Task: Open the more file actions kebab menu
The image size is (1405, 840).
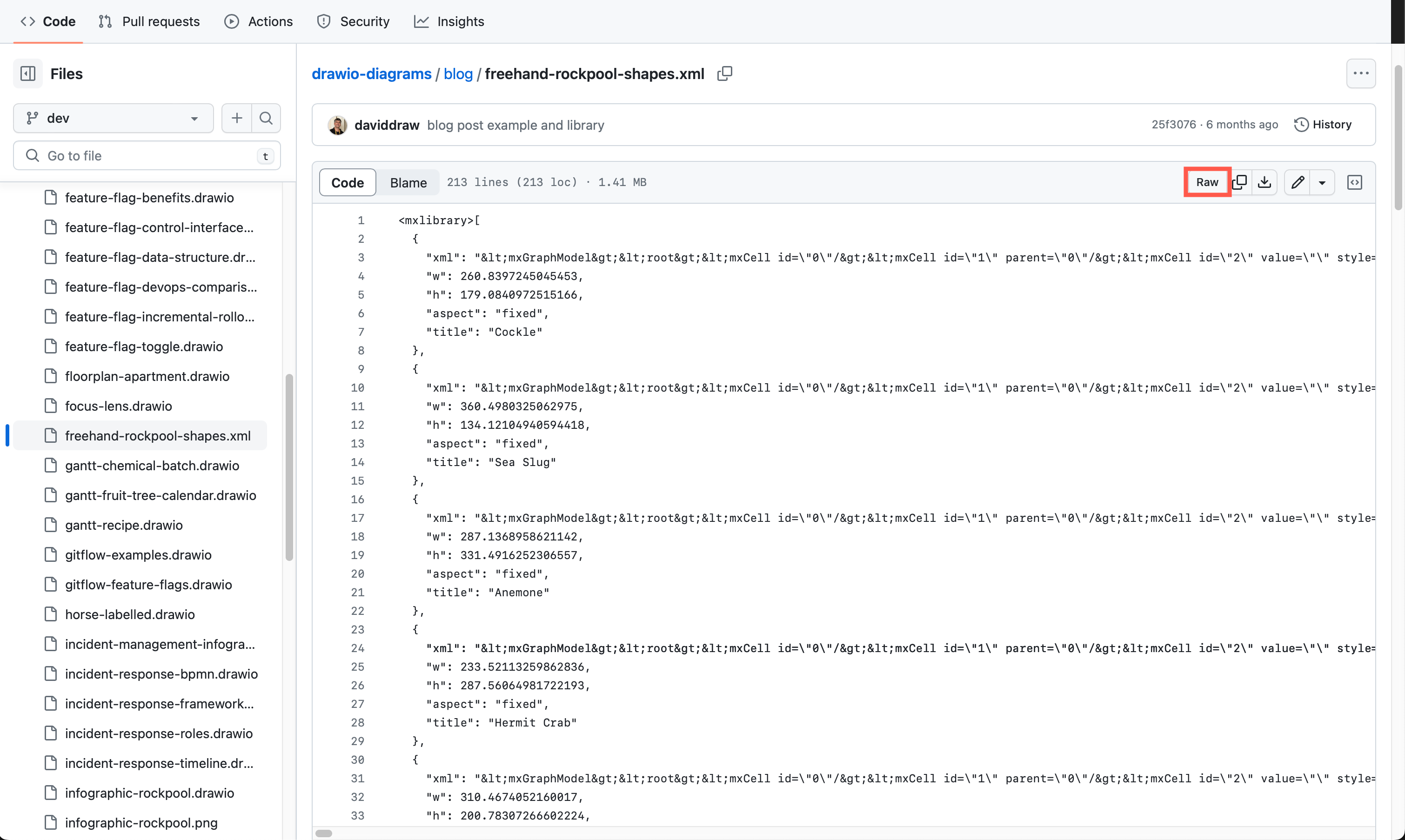Action: pyautogui.click(x=1361, y=73)
